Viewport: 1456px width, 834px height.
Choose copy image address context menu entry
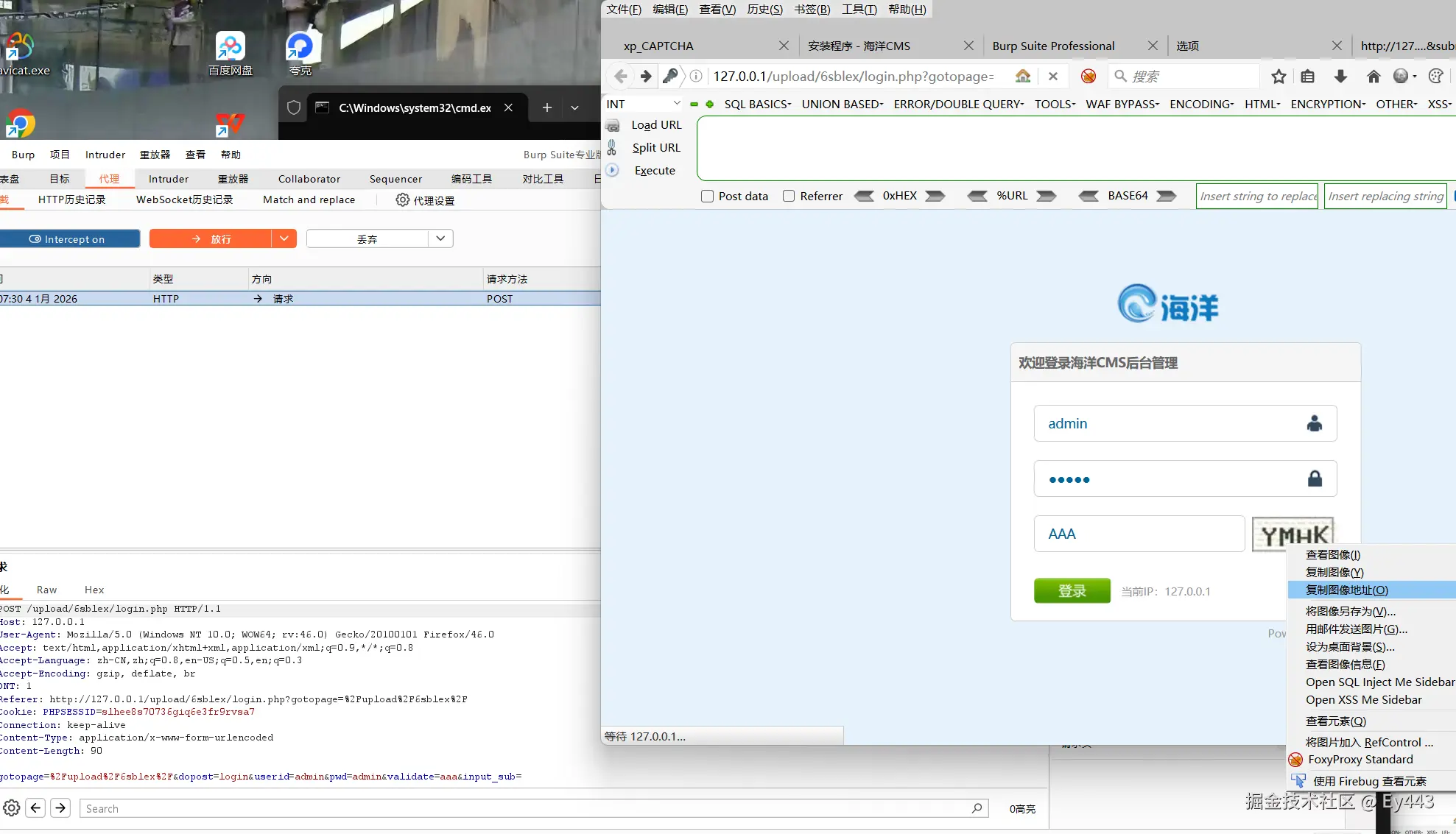[1346, 590]
